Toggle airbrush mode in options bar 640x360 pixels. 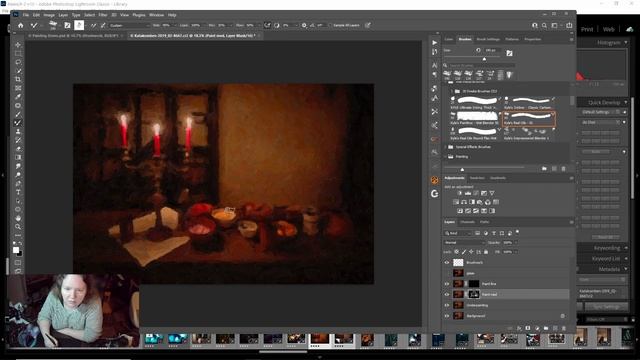pos(267,25)
